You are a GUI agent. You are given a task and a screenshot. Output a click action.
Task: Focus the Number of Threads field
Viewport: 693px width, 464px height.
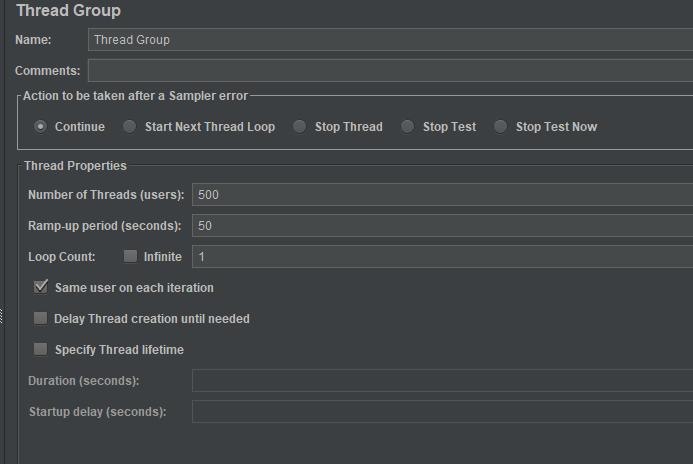[442, 194]
